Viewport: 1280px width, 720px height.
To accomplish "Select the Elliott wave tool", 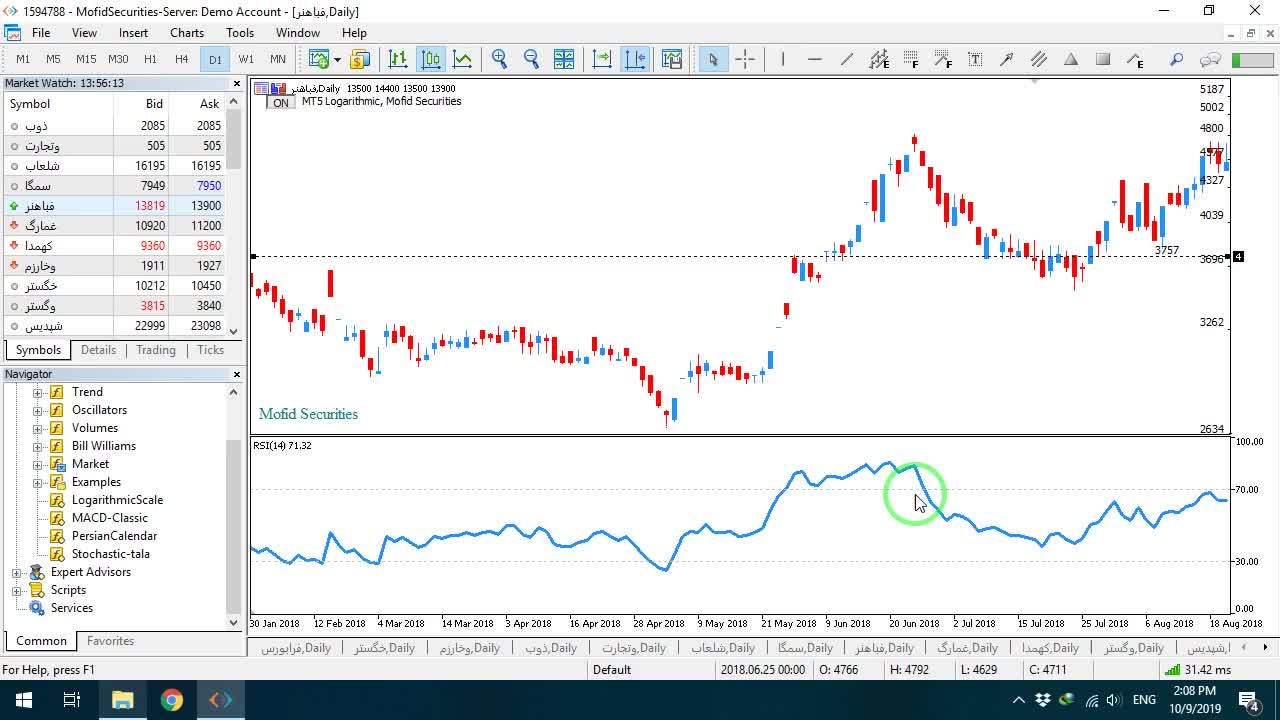I will [1135, 60].
